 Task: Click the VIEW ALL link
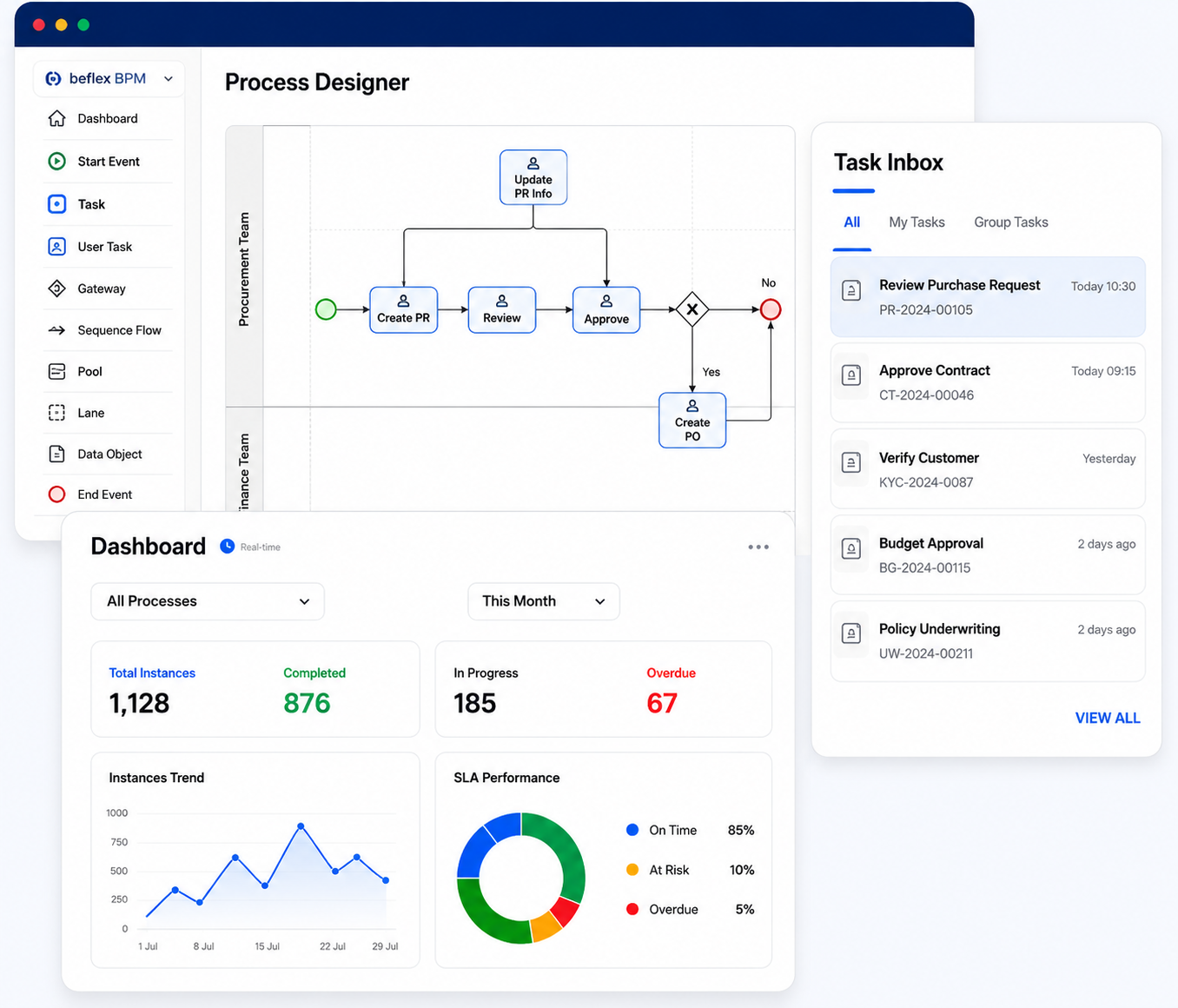pyautogui.click(x=1108, y=718)
